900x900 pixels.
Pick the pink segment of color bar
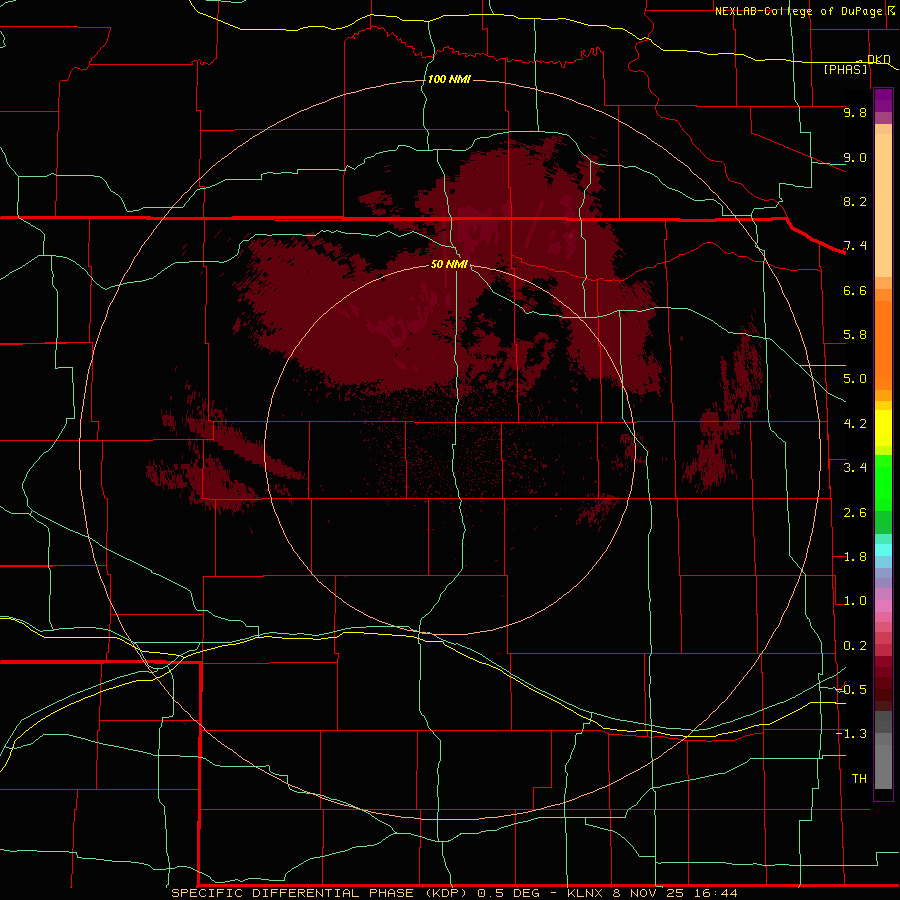[x=883, y=606]
